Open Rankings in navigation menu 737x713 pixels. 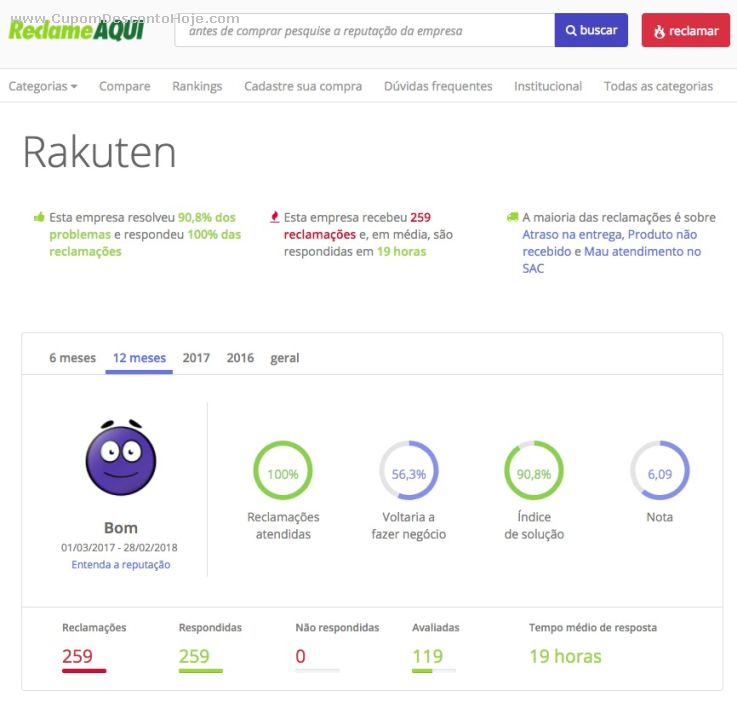pyautogui.click(x=197, y=86)
